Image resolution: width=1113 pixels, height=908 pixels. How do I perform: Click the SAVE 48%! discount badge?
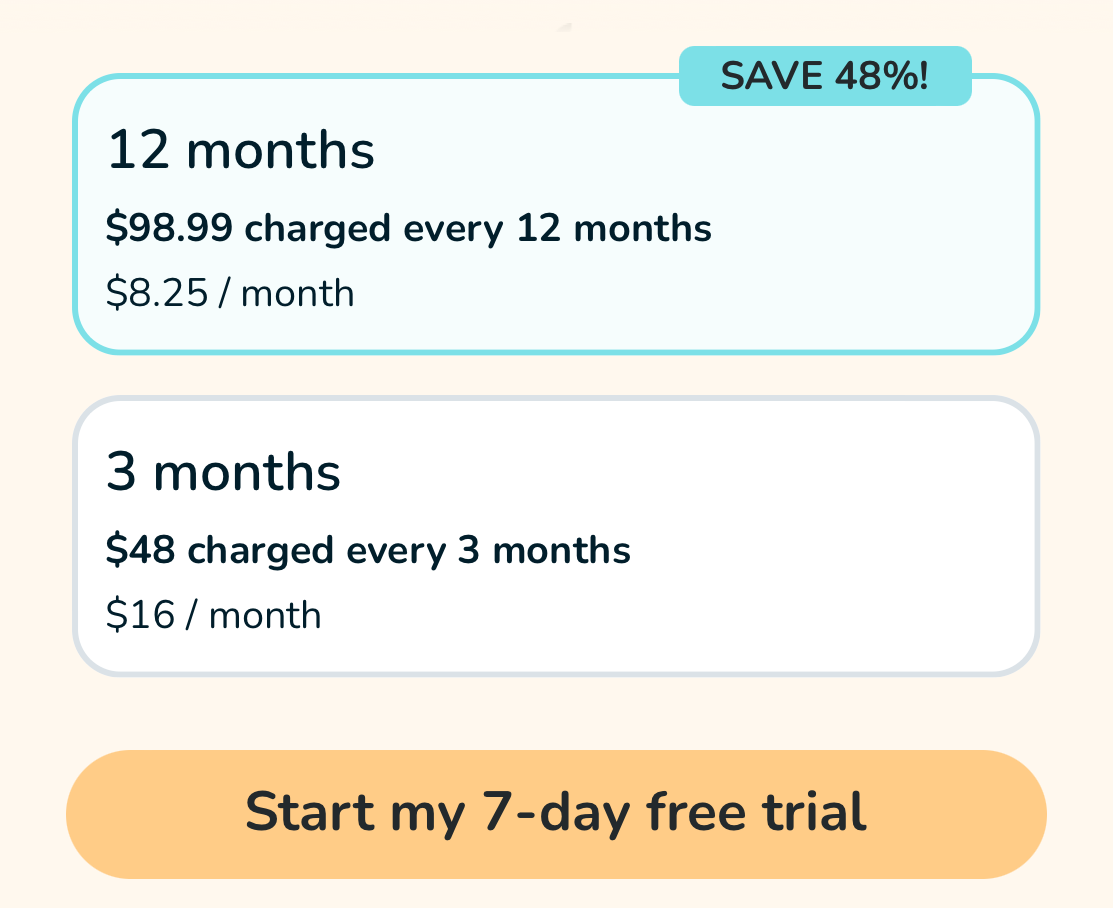tap(825, 76)
